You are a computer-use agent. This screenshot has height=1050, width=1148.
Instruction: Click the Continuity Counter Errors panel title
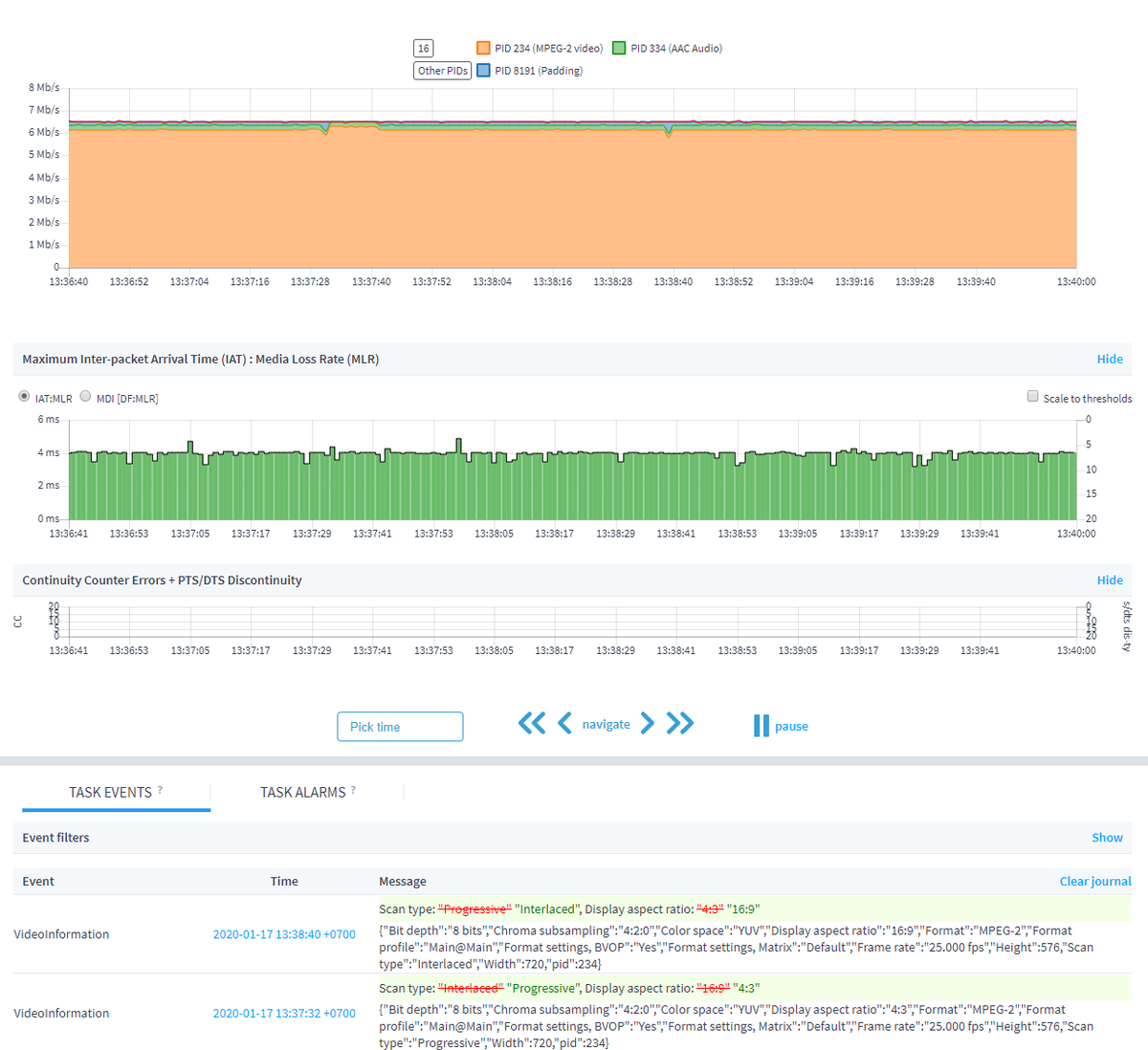pyautogui.click(x=162, y=580)
